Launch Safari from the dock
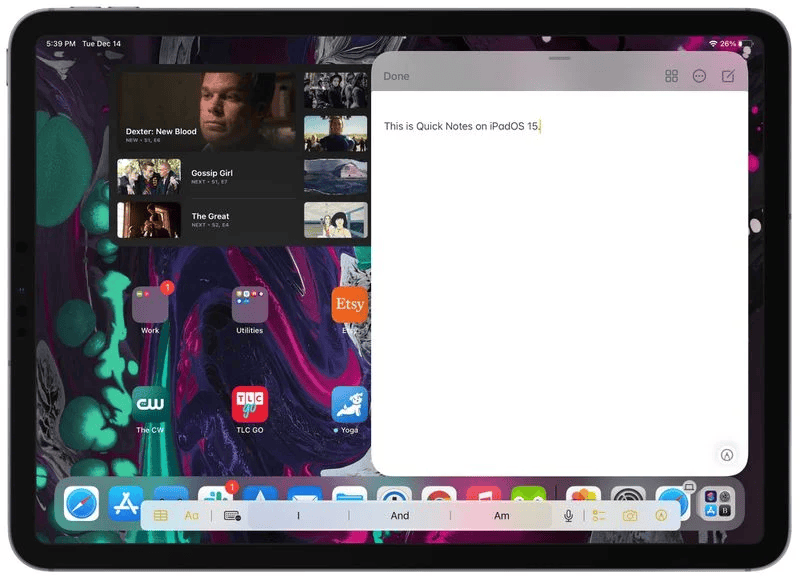 82,502
